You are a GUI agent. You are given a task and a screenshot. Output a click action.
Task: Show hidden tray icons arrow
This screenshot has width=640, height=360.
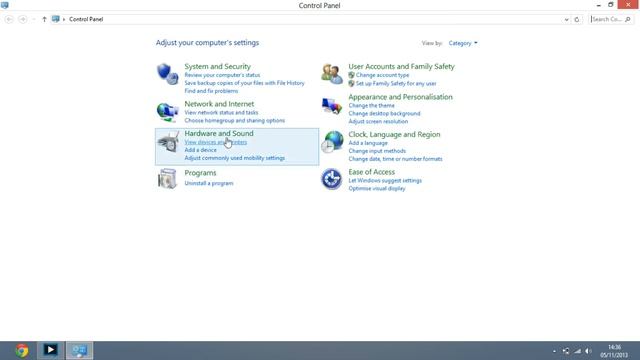[554, 351]
